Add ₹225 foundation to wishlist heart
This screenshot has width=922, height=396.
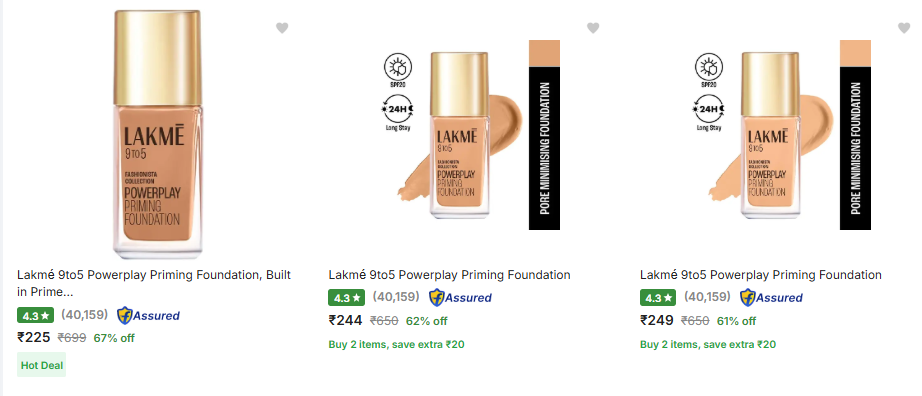282,28
